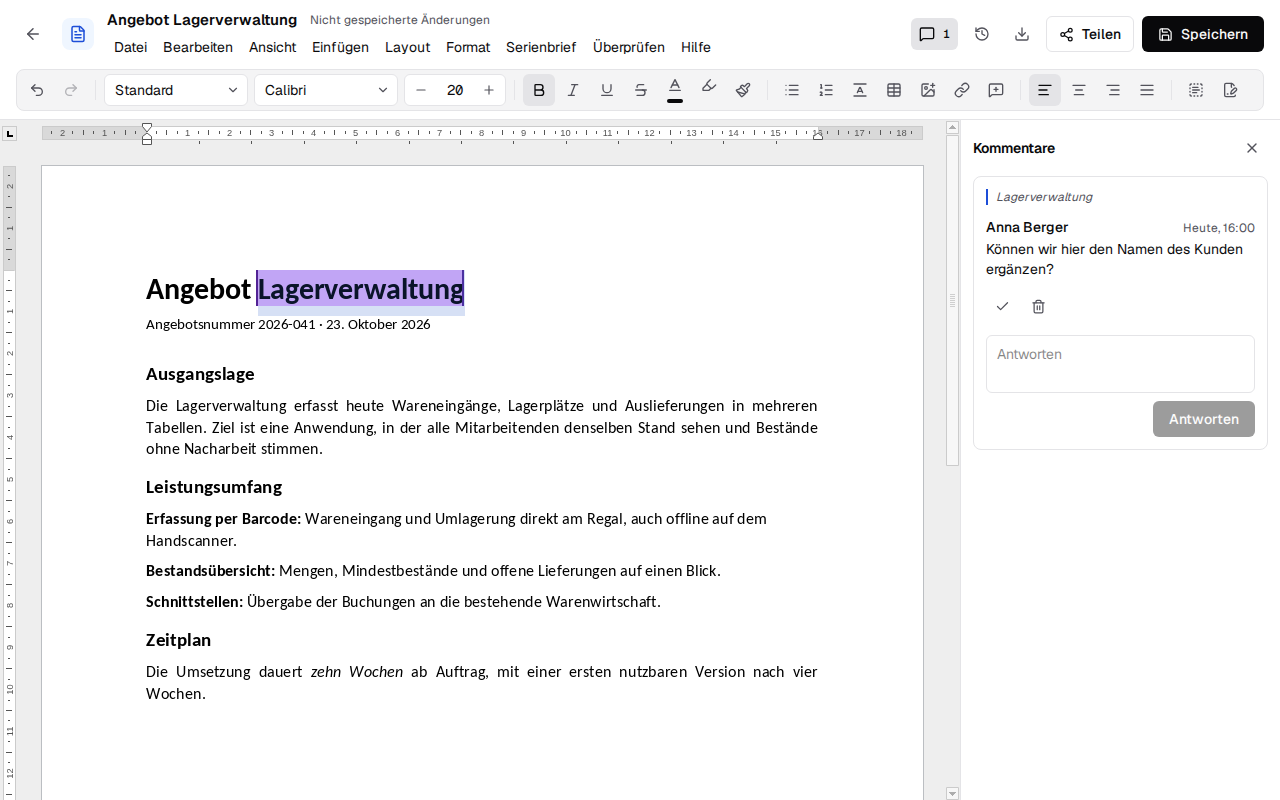Image resolution: width=1280 pixels, height=800 pixels.
Task: Click the gray Antworten button
Action: click(x=1204, y=419)
